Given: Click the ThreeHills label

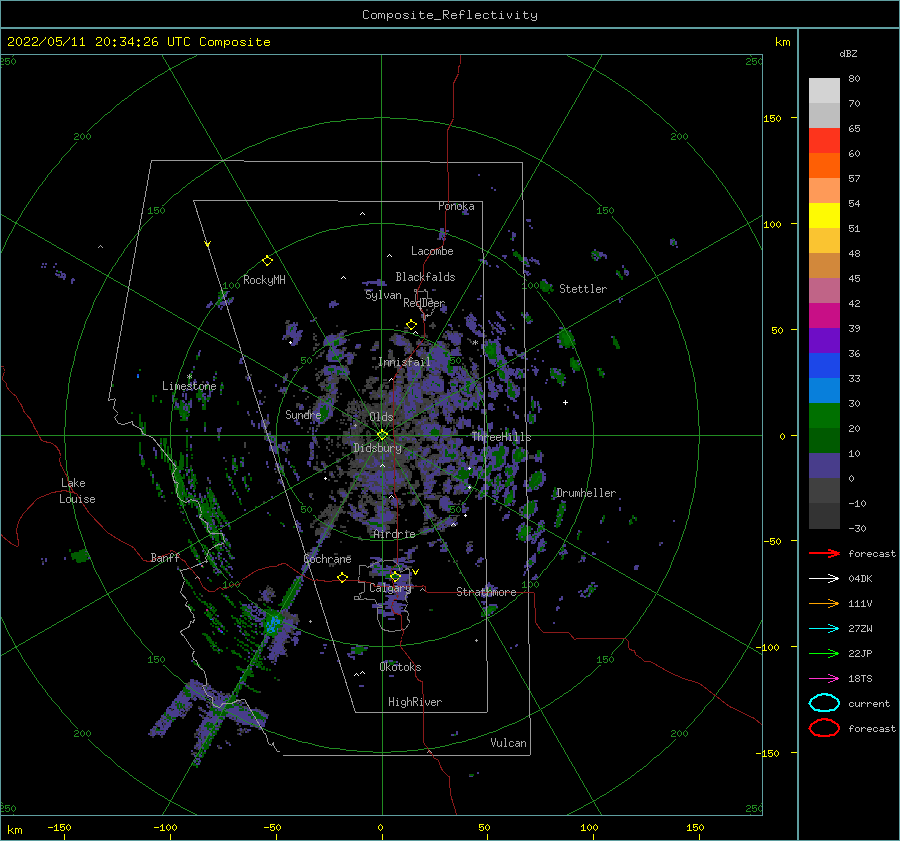Looking at the screenshot, I should 501,437.
